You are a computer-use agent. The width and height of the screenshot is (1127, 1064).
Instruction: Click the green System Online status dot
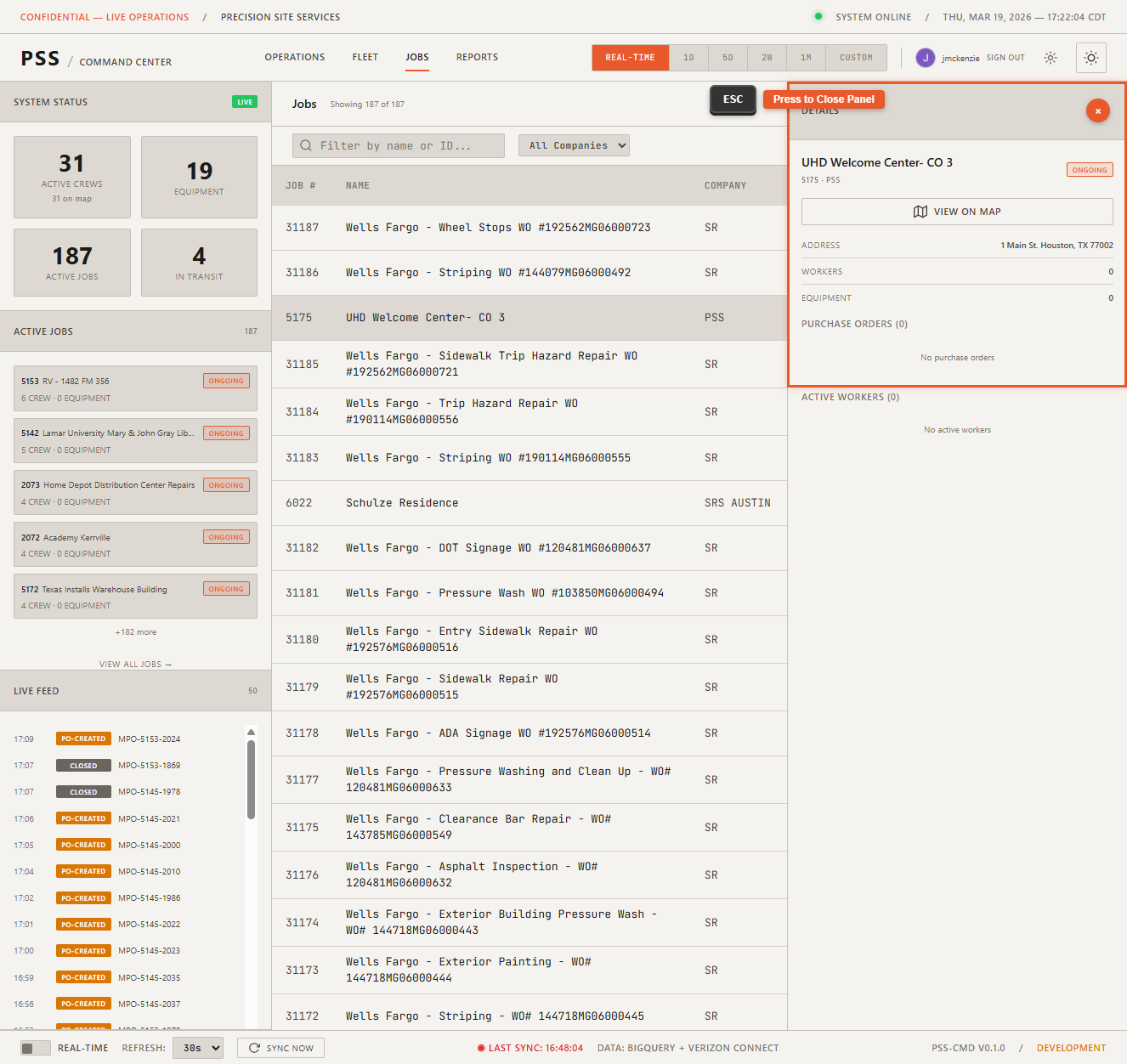(817, 17)
